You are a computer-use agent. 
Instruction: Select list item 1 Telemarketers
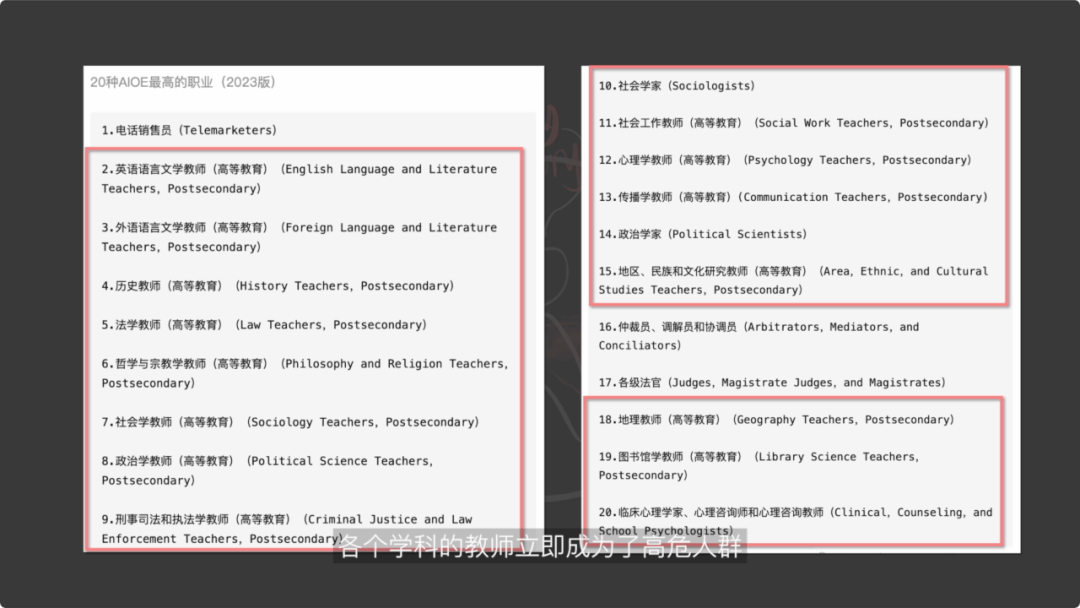pos(189,130)
